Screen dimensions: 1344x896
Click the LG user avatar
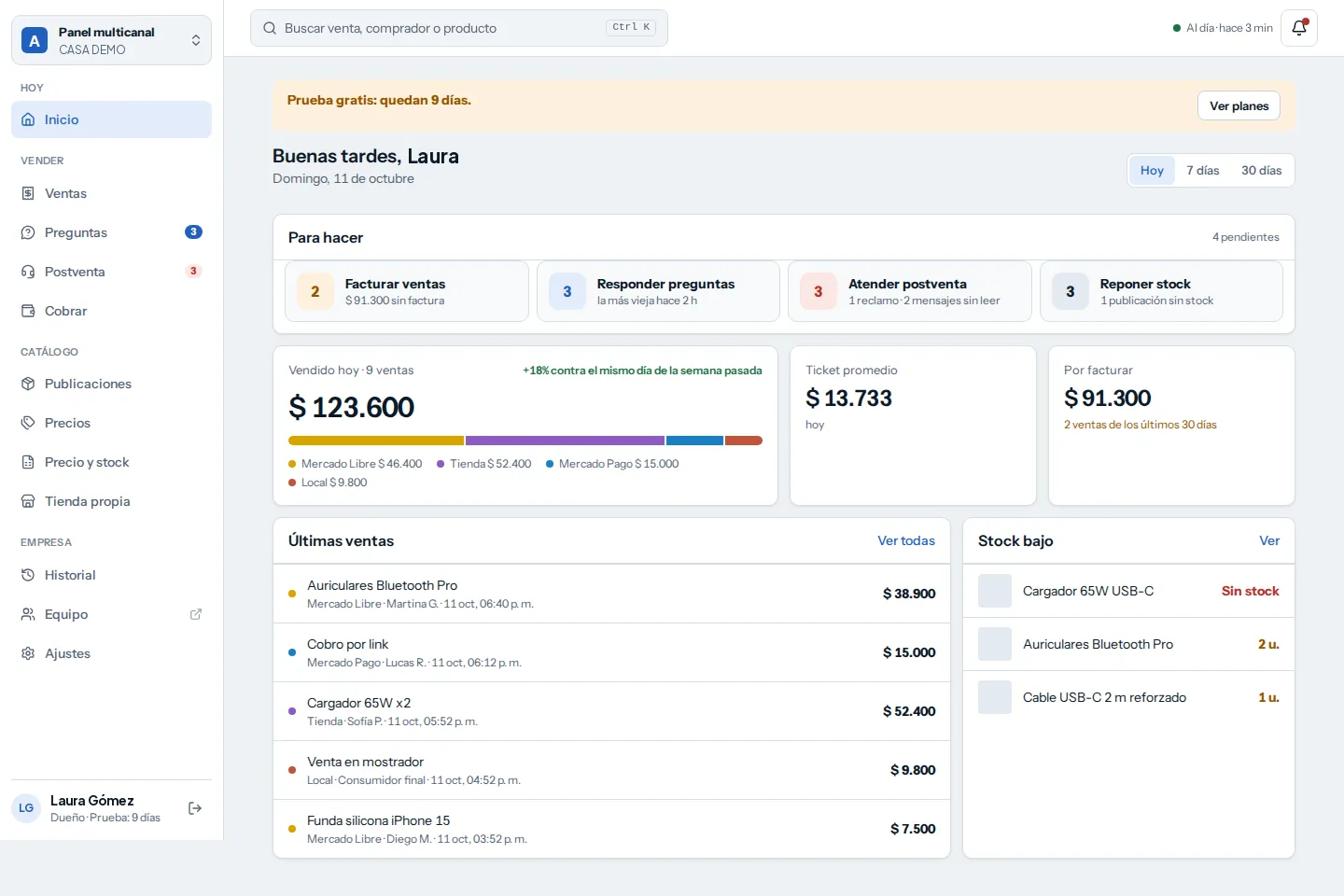click(26, 808)
